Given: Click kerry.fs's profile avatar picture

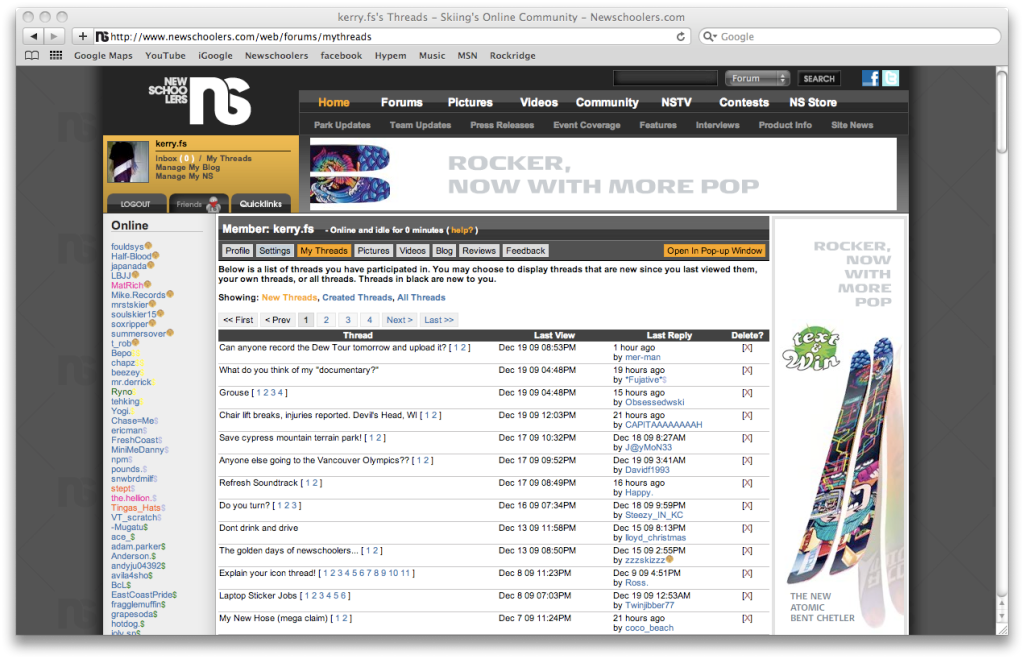Looking at the screenshot, I should click(x=128, y=160).
